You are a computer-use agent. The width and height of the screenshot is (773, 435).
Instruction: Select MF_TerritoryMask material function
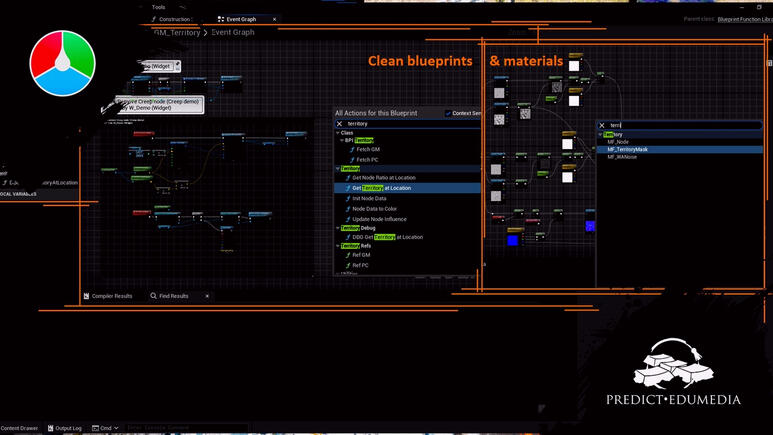[679, 149]
